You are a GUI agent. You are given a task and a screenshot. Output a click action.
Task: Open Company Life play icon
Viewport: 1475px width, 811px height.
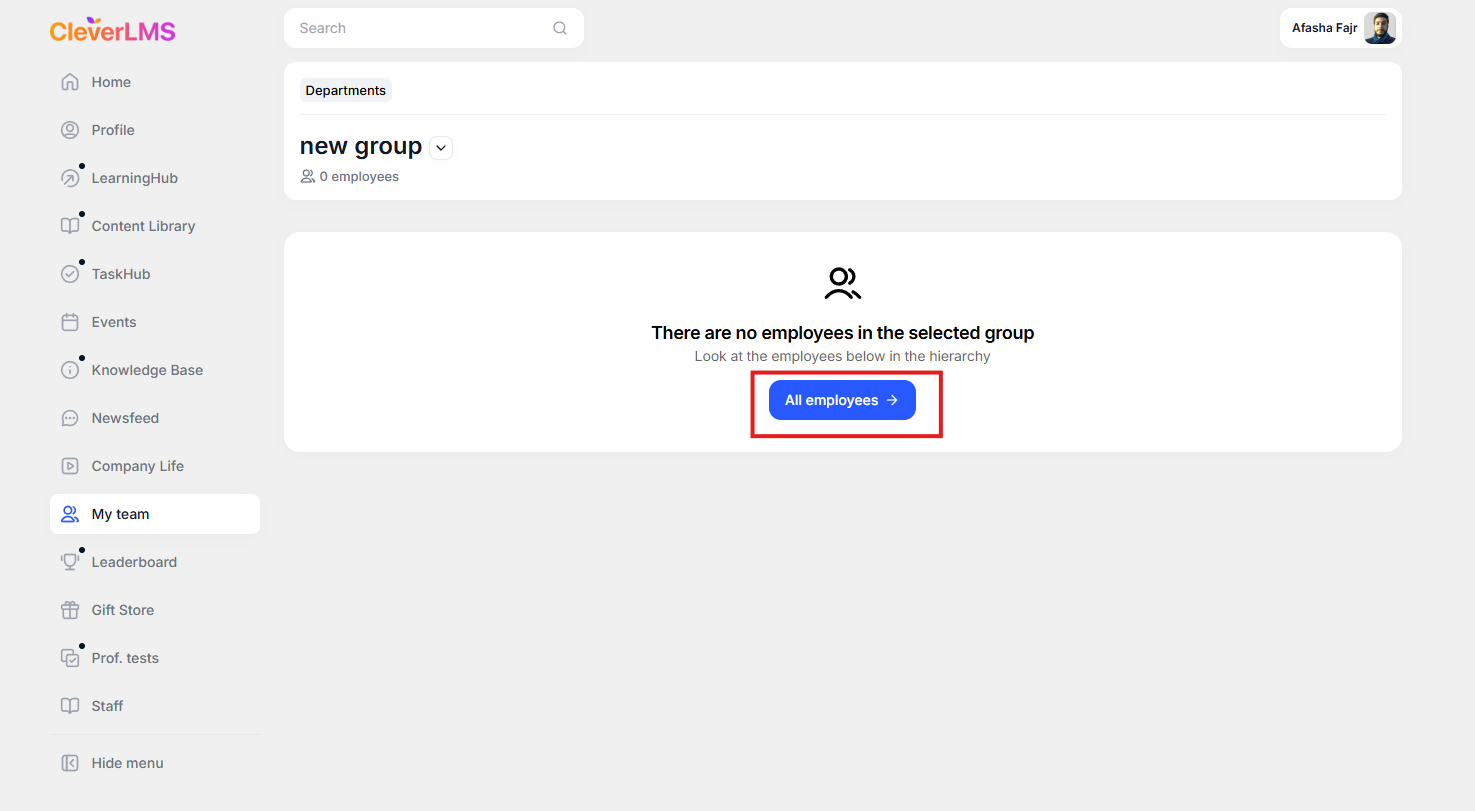70,466
